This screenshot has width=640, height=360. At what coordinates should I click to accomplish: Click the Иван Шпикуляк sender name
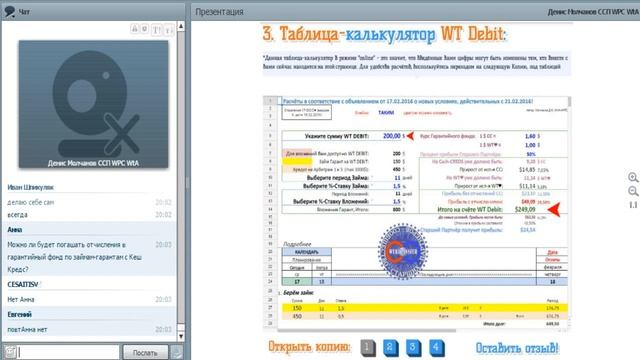click(31, 187)
